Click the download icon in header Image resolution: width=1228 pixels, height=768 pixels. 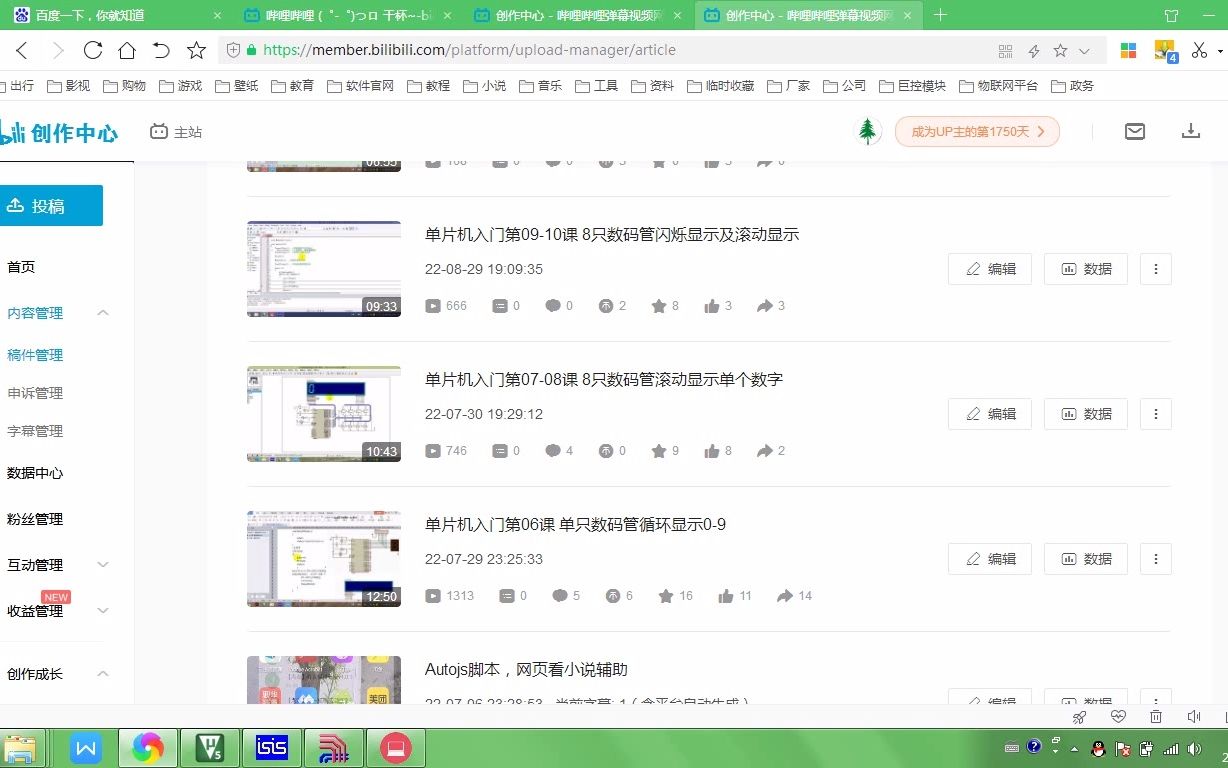[1190, 131]
